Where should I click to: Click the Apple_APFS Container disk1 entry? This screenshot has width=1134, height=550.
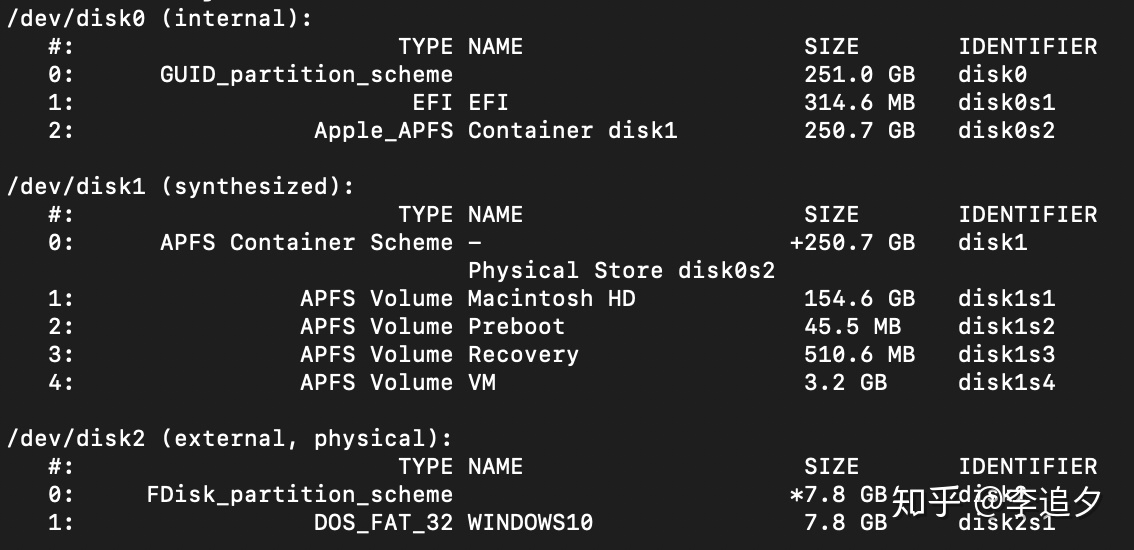coord(495,131)
